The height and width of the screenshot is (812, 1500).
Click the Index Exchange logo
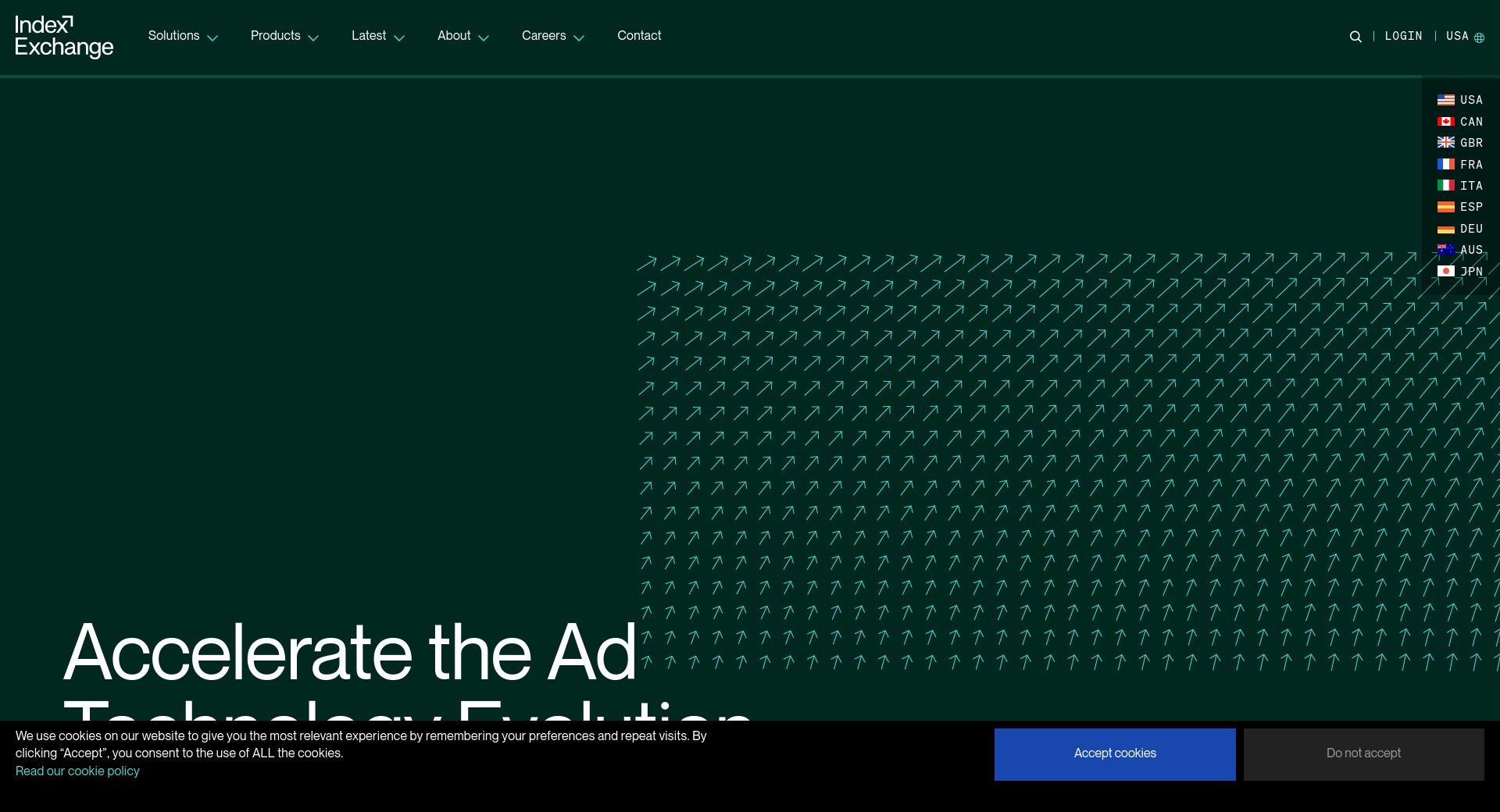pyautogui.click(x=64, y=37)
